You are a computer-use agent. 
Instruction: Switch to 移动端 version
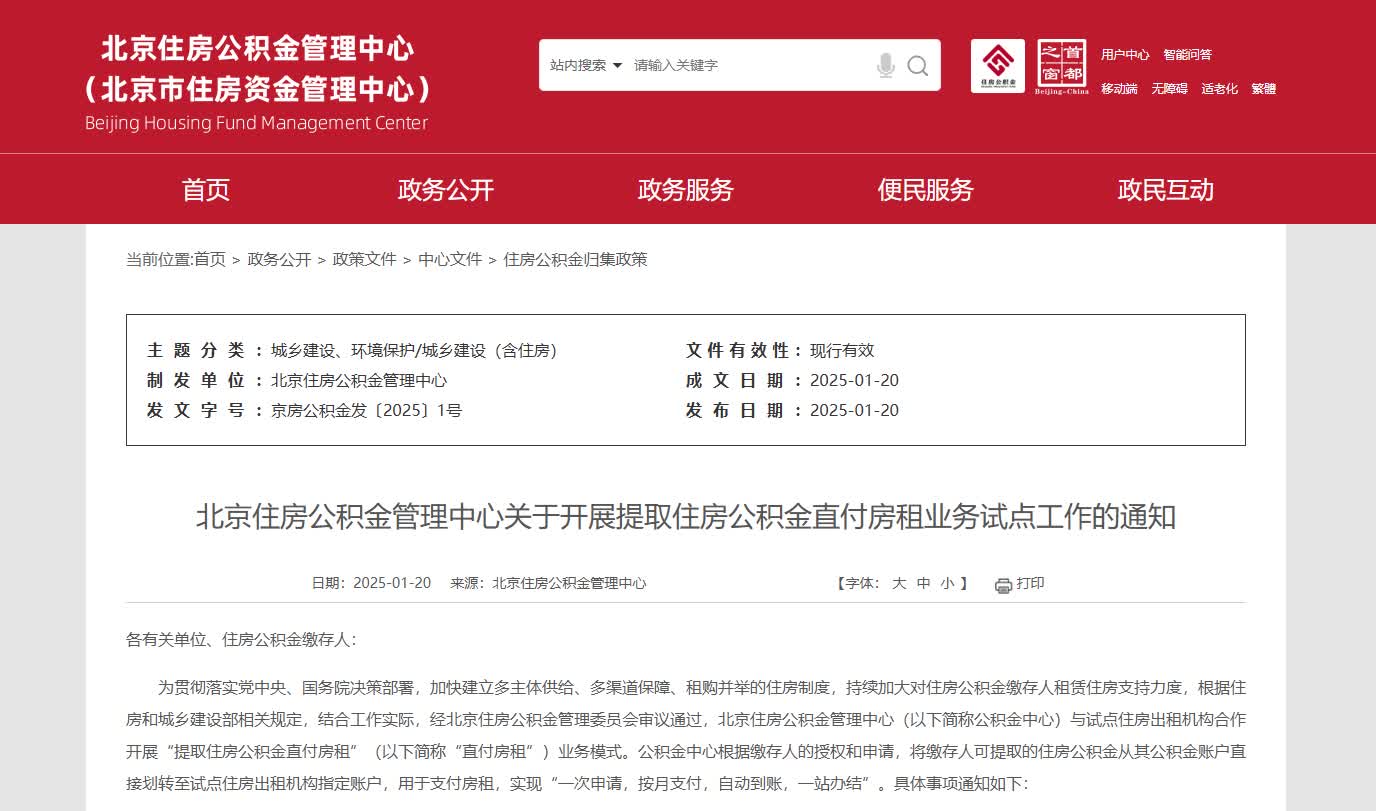coord(1119,89)
